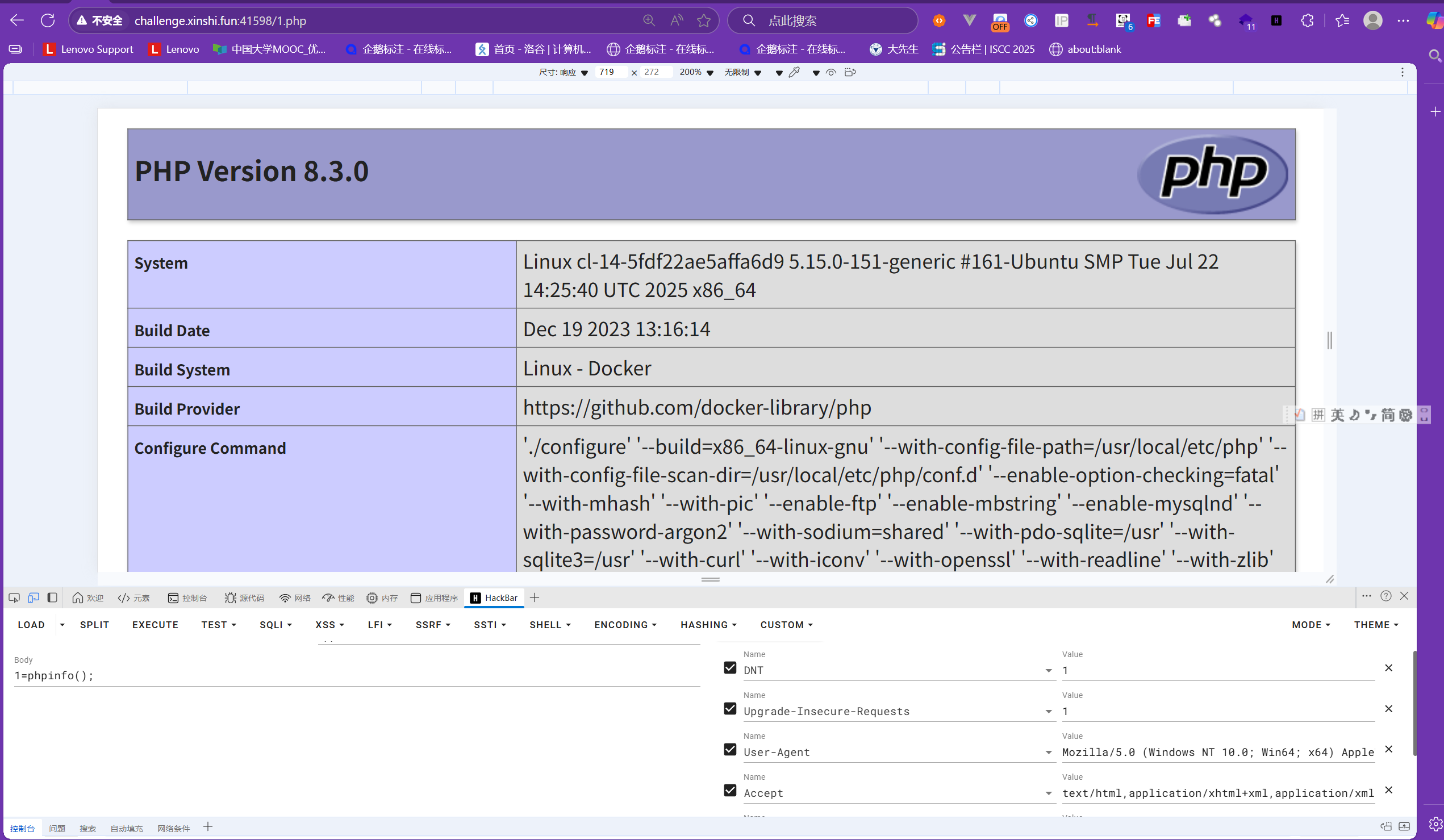The width and height of the screenshot is (1444, 840).
Task: Click the EXECUTE button in HackBar
Action: tap(155, 625)
